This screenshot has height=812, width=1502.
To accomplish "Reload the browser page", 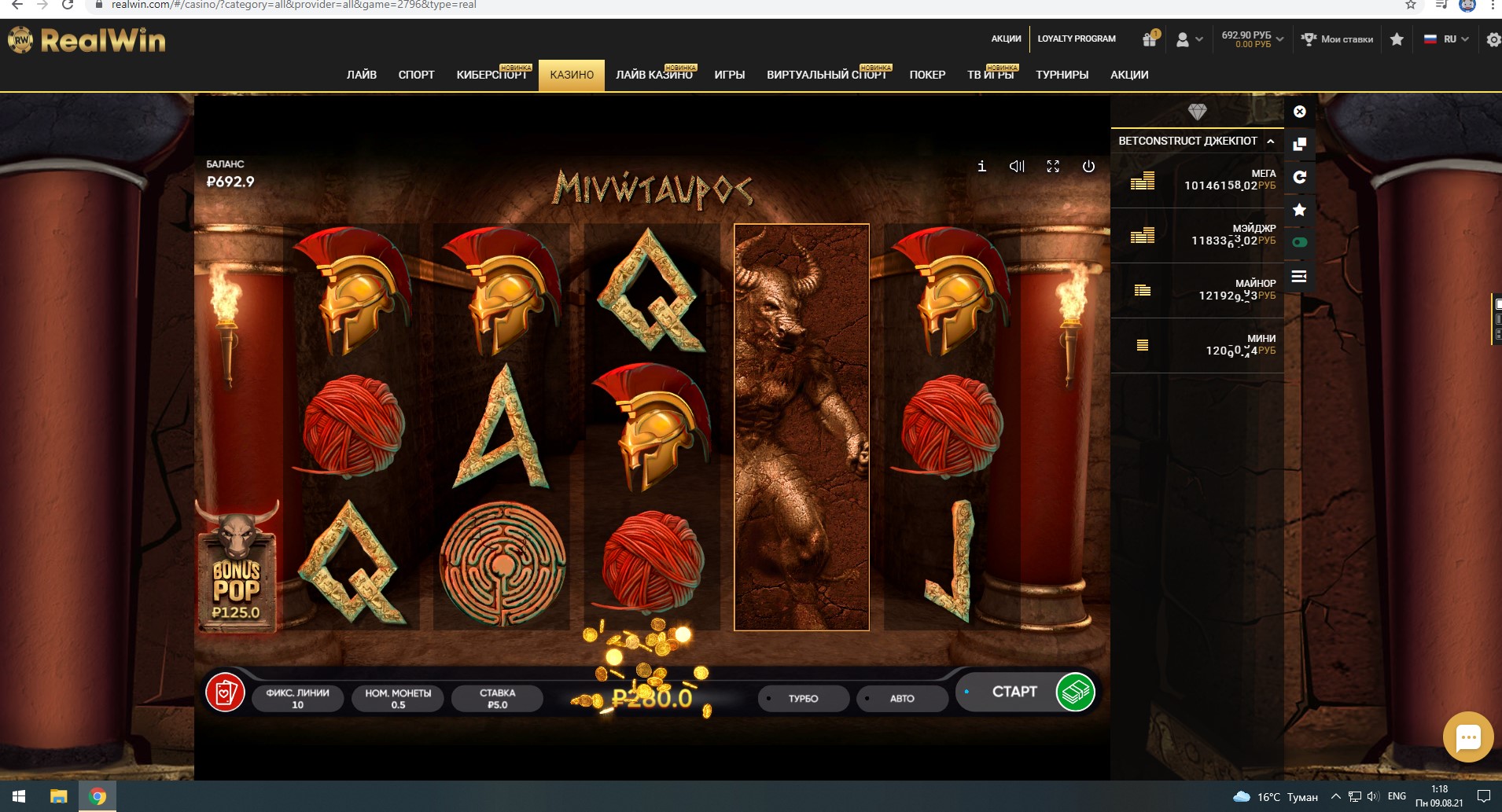I will coord(68,5).
